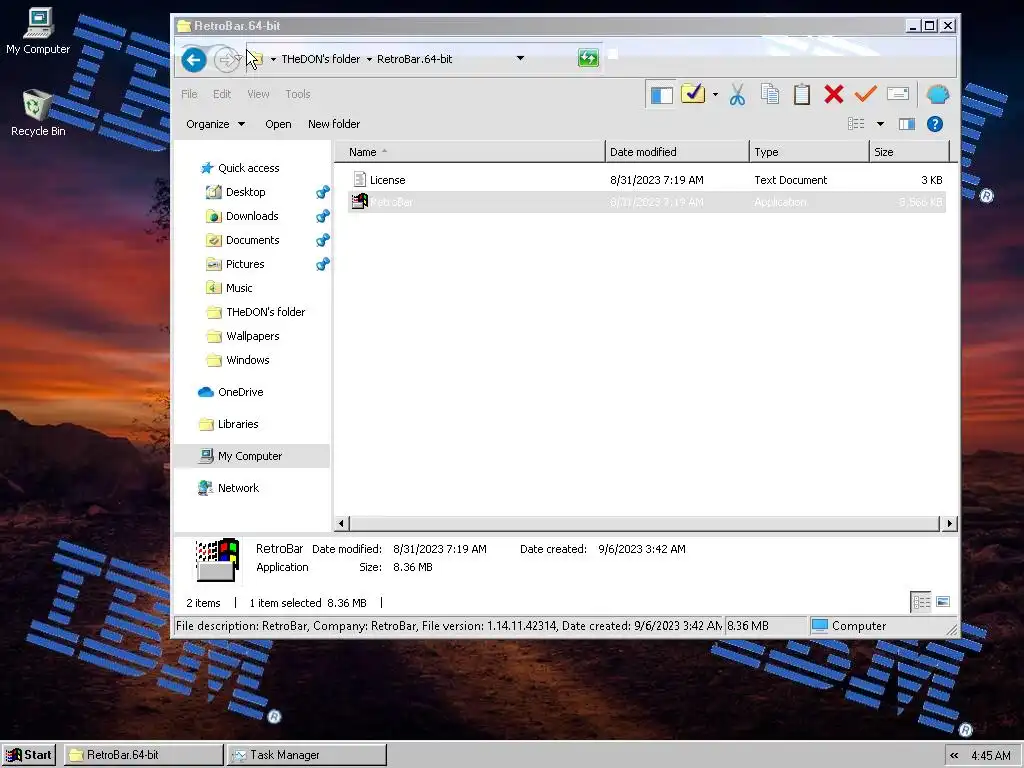
Task: Open Downloads in the sidebar
Action: (252, 216)
